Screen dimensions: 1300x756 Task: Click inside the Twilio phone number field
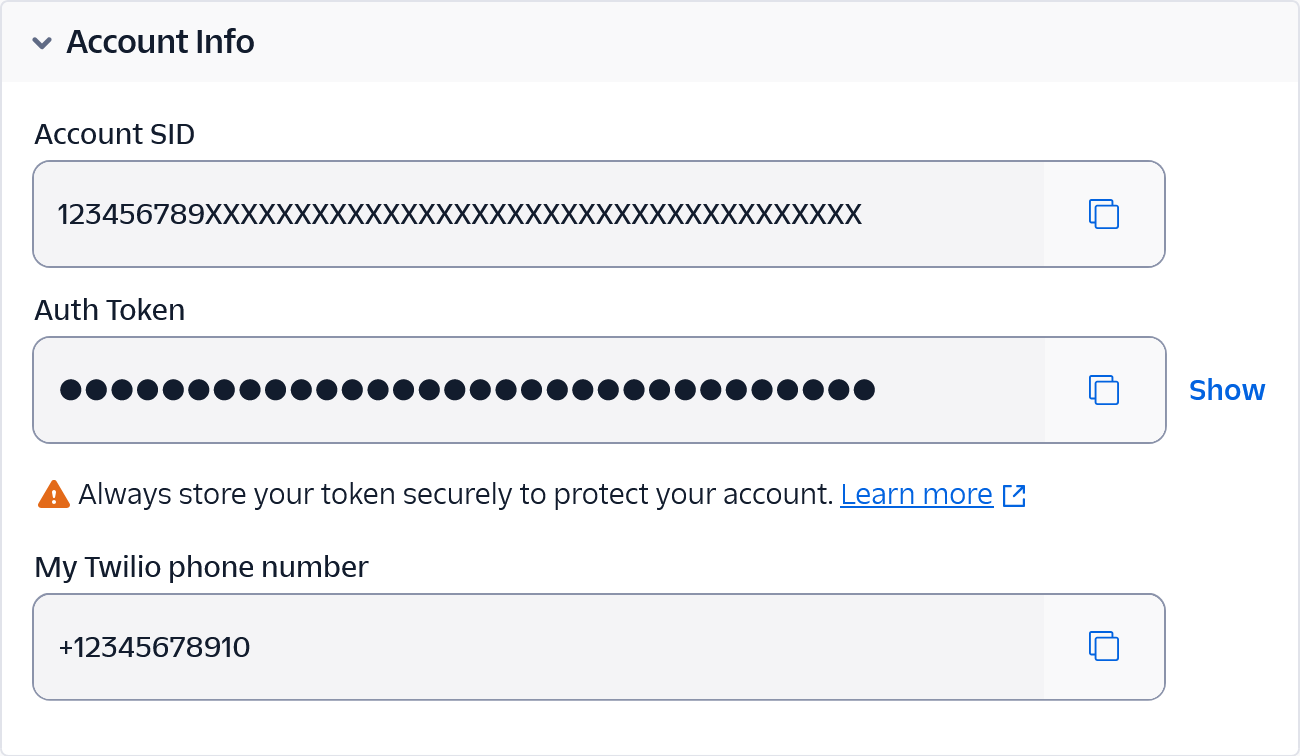[x=500, y=646]
